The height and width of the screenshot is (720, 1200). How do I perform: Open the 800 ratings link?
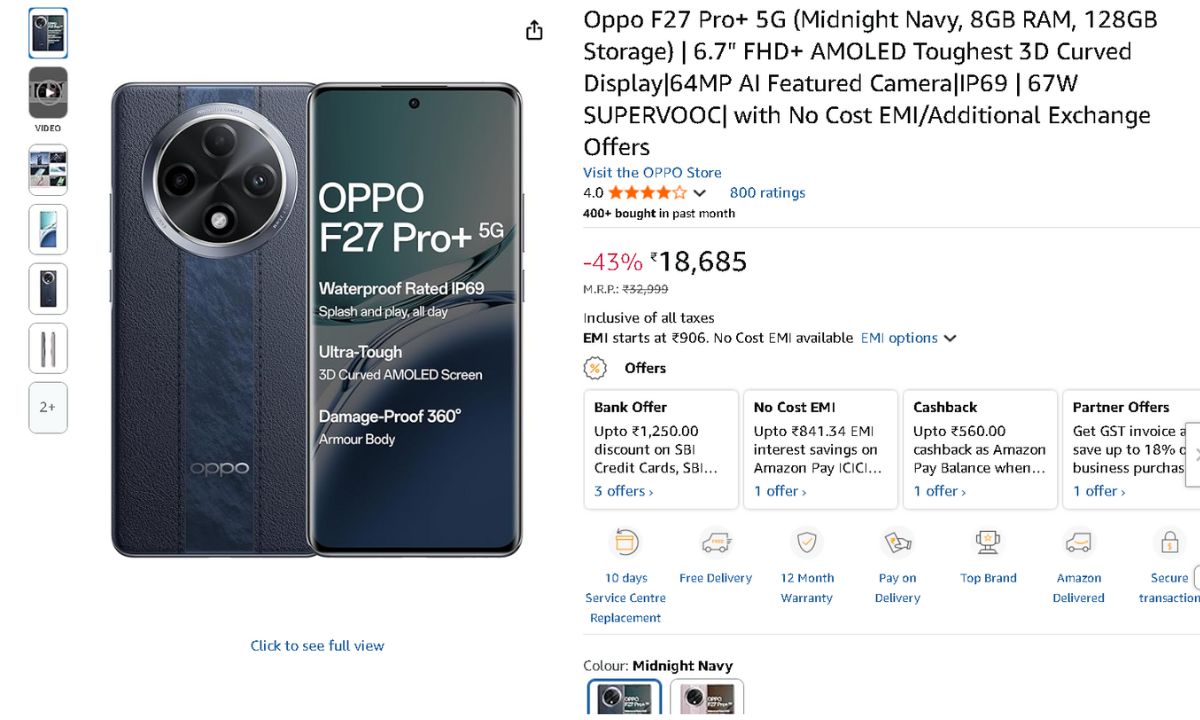click(767, 193)
